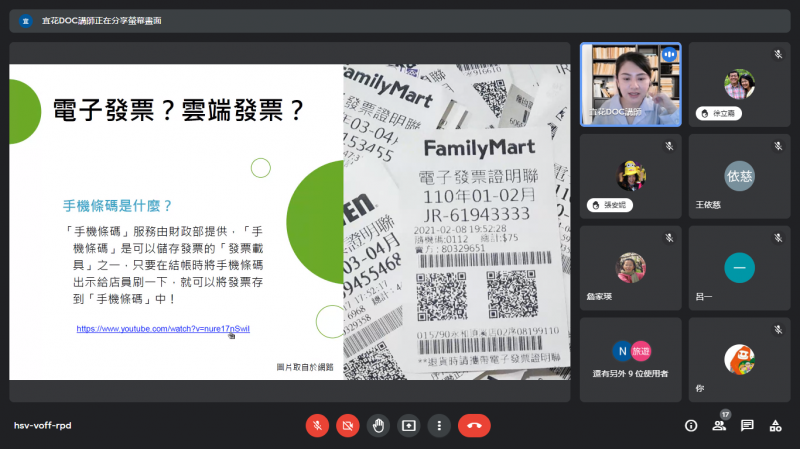Unmute the microphone in the bottom bar

tap(317, 426)
